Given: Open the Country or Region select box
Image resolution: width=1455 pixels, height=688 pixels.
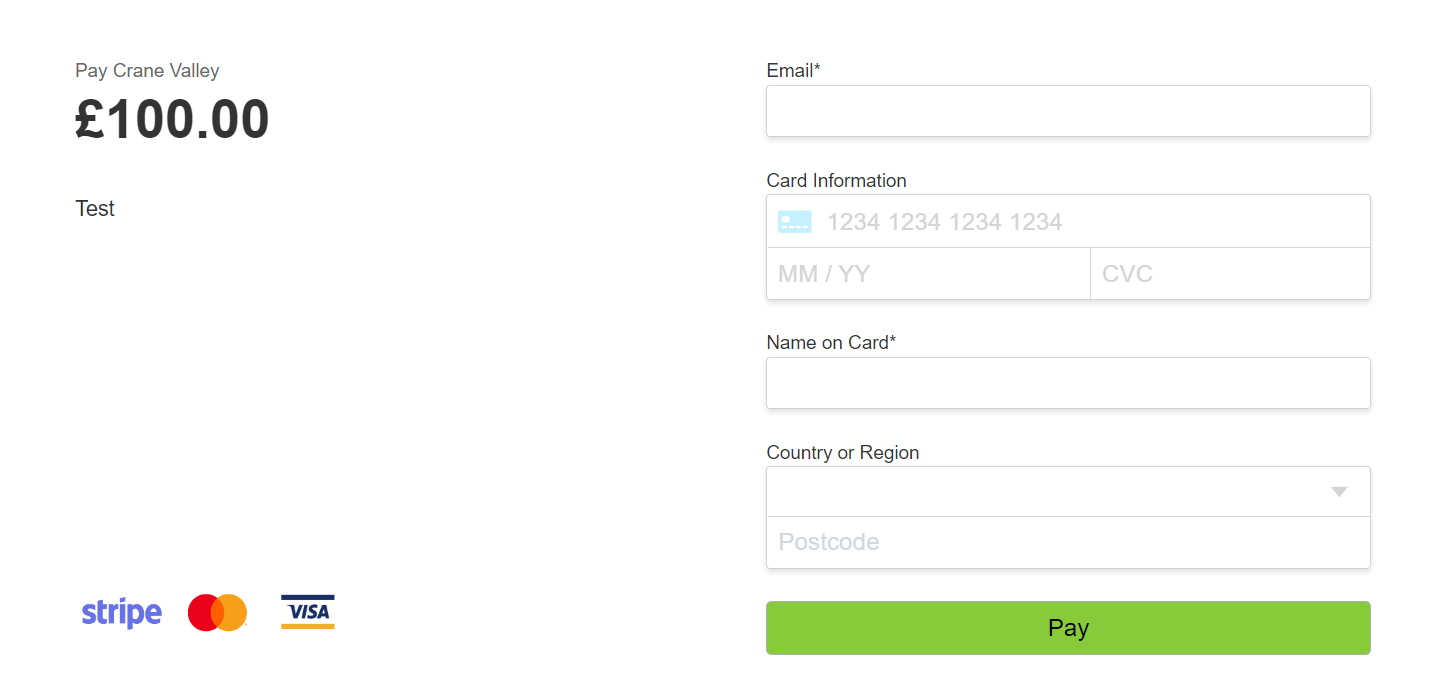Looking at the screenshot, I should point(1050,492).
